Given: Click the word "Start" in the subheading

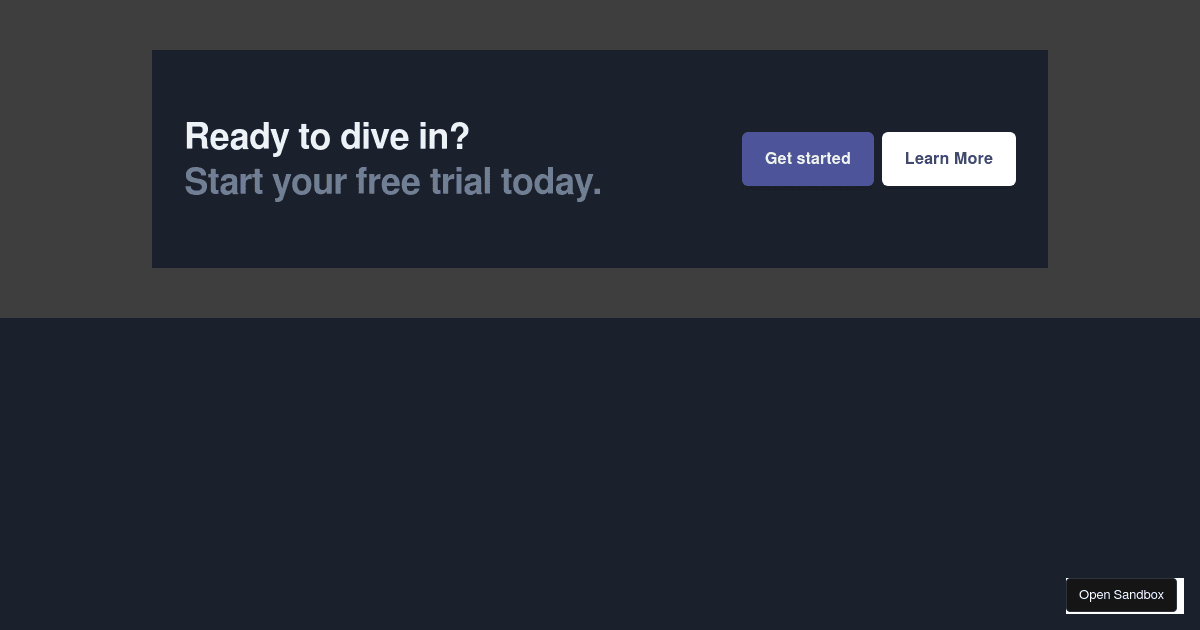Looking at the screenshot, I should tap(223, 182).
